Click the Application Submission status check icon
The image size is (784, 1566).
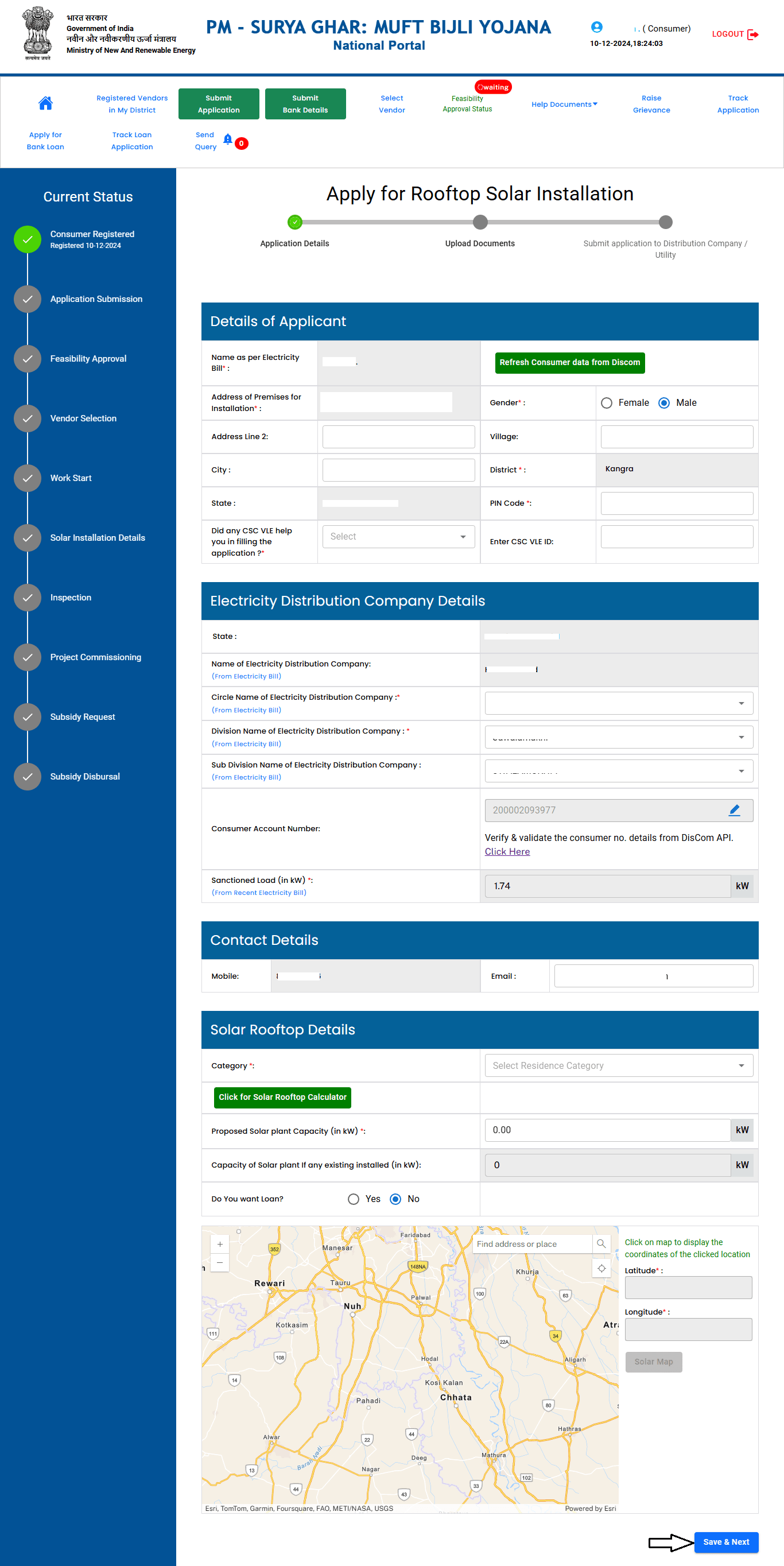(x=28, y=299)
